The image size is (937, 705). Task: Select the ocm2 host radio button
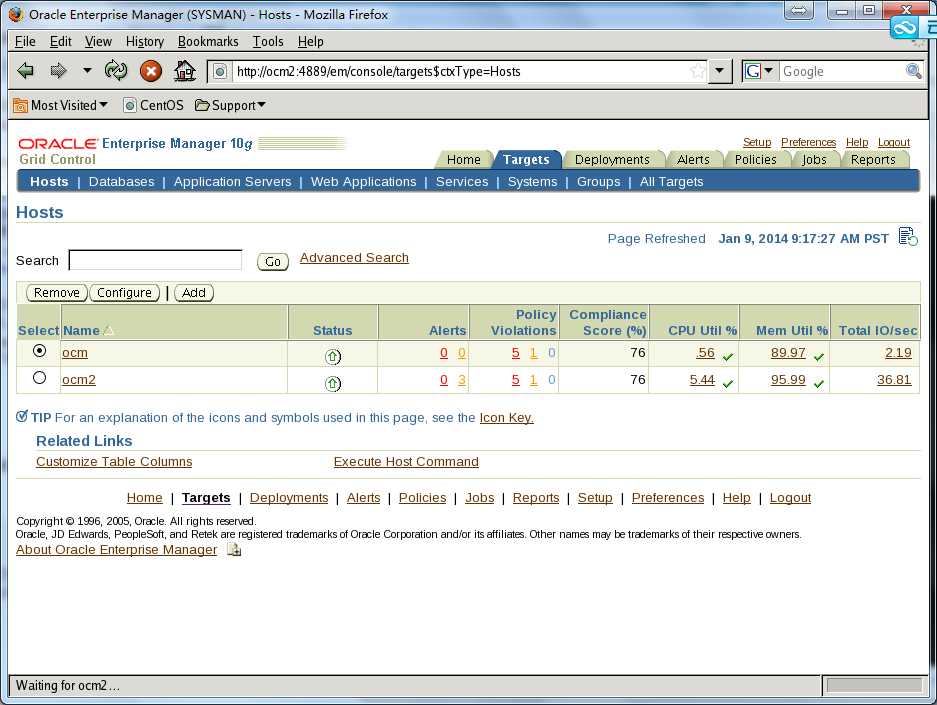click(x=39, y=378)
